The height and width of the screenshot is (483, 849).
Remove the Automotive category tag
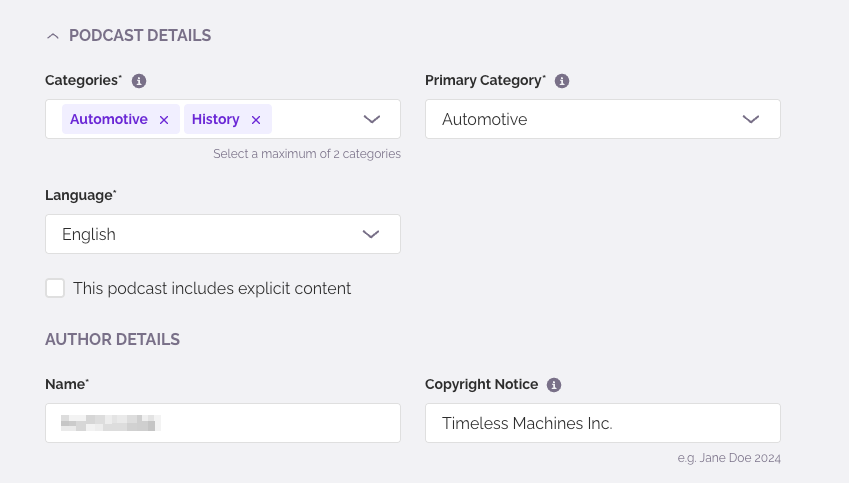(x=164, y=120)
